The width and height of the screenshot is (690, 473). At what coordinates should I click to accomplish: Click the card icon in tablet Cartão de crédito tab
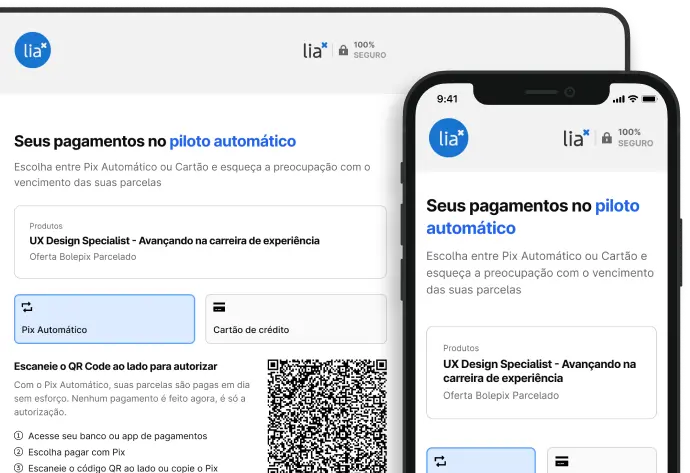[219, 307]
